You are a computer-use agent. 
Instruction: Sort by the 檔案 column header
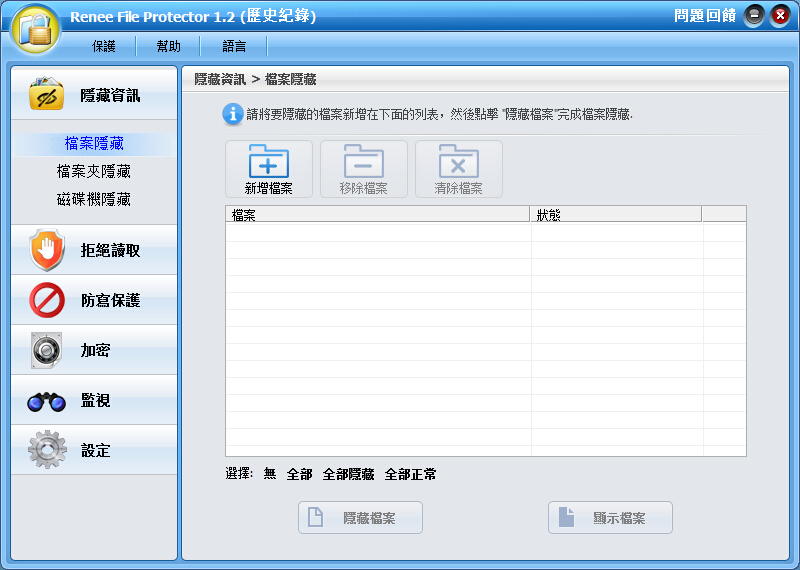[378, 214]
